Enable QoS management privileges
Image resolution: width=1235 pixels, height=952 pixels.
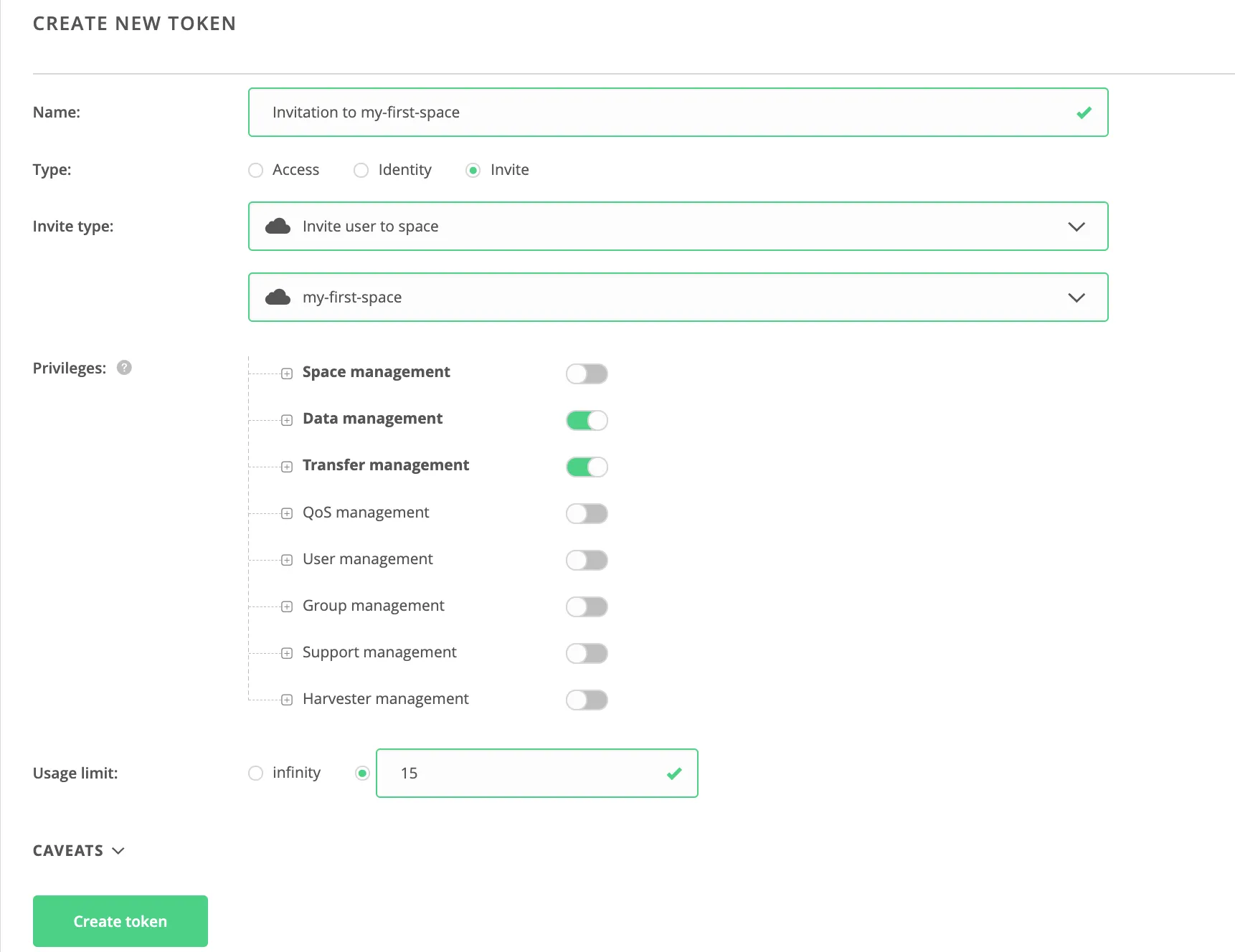point(587,513)
